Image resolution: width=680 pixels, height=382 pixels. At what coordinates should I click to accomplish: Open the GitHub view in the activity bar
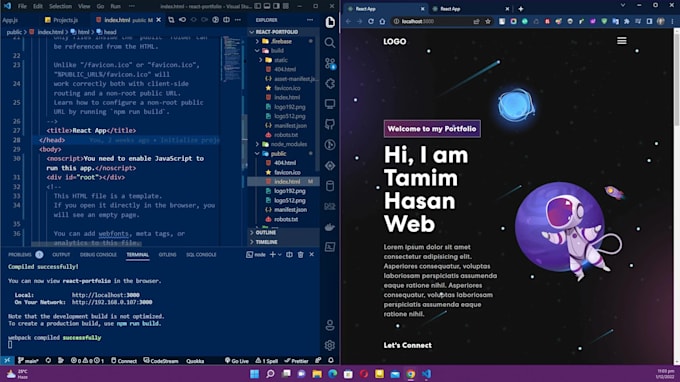[330, 124]
